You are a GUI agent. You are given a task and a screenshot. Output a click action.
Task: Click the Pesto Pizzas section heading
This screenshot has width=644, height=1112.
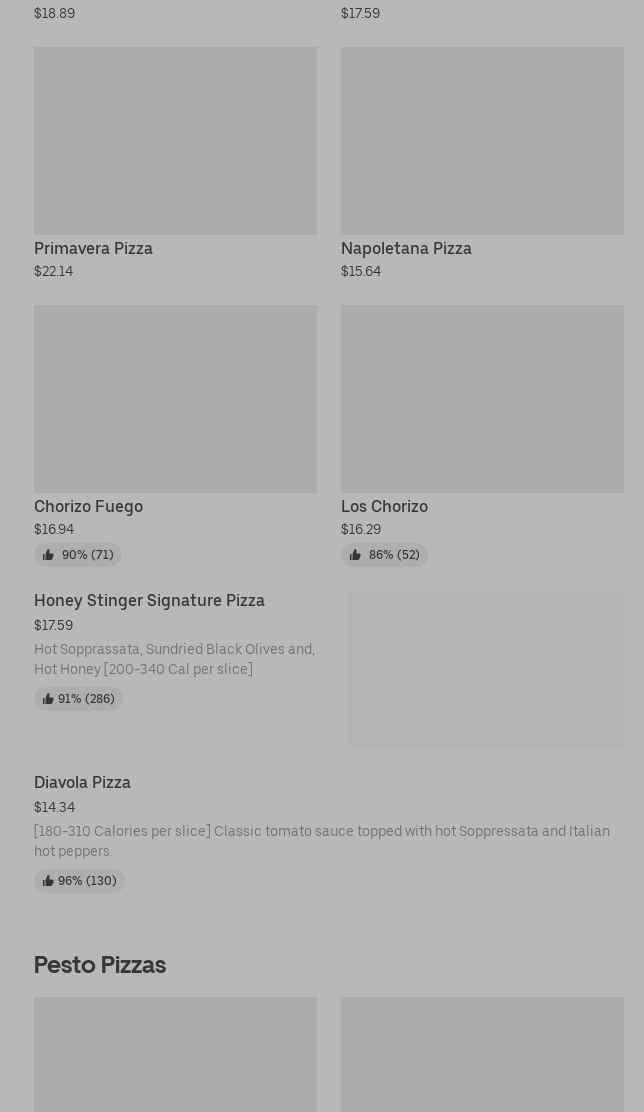tap(100, 965)
